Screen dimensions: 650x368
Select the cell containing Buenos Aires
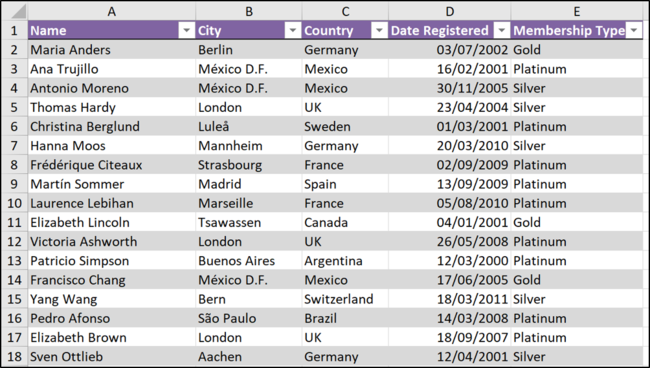pyautogui.click(x=249, y=261)
